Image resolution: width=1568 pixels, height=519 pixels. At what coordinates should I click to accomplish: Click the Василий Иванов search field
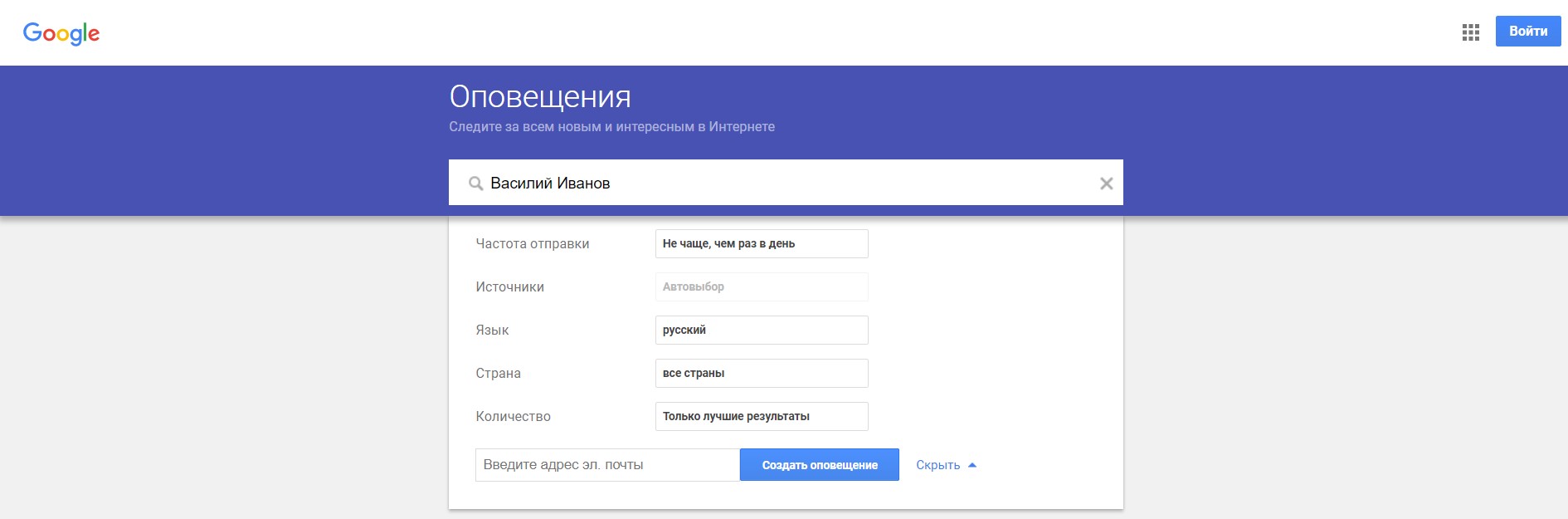(786, 183)
